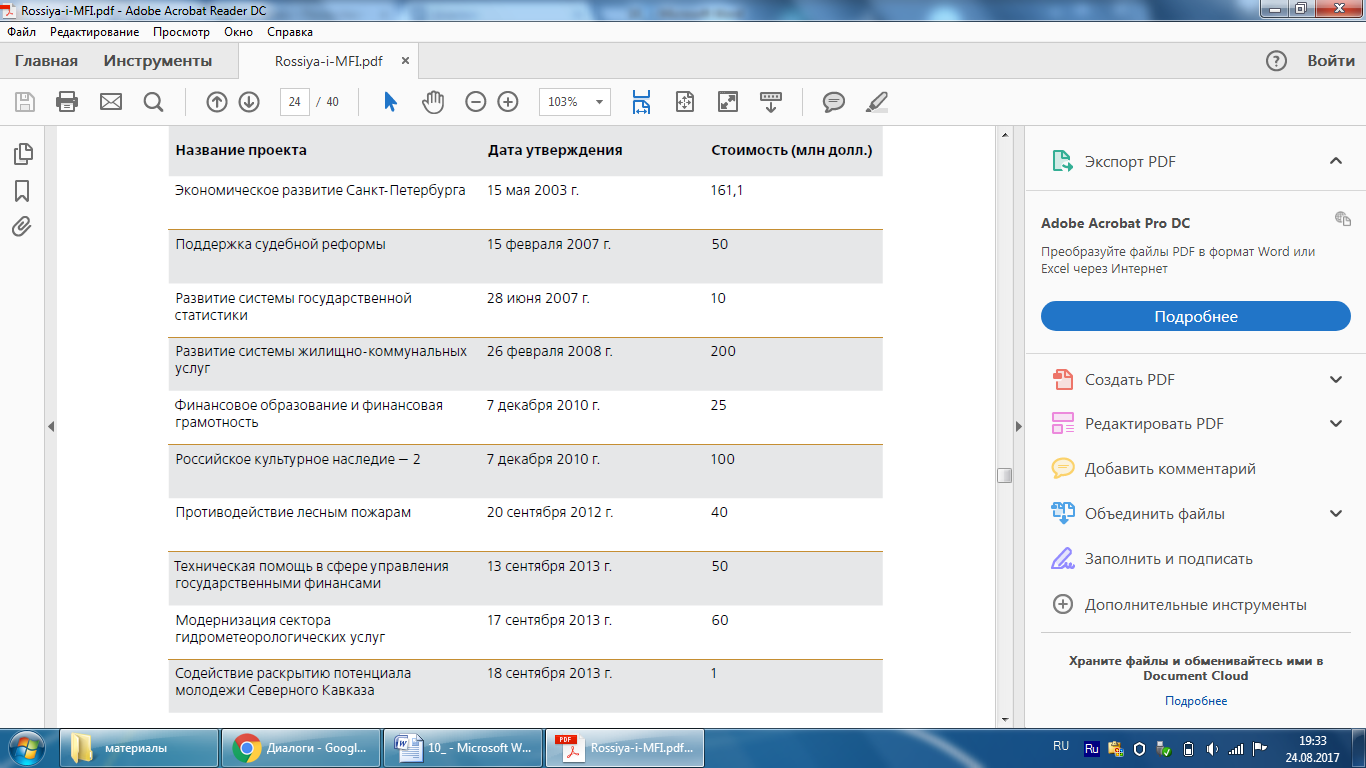Switch to the Главная tab
This screenshot has width=1366, height=768.
[46, 61]
